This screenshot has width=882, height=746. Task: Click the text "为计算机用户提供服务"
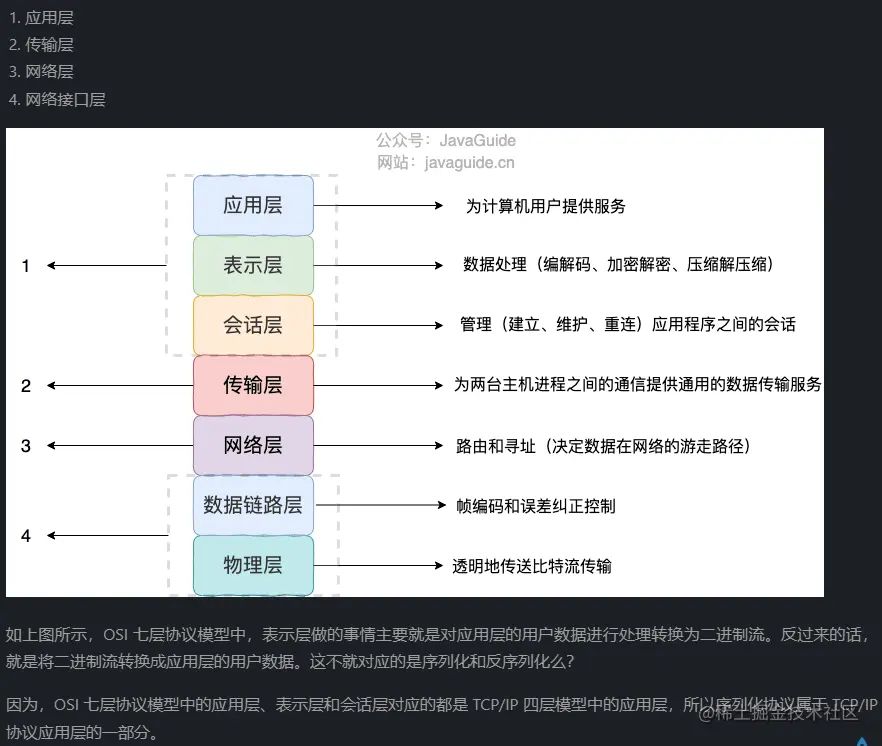click(x=546, y=206)
